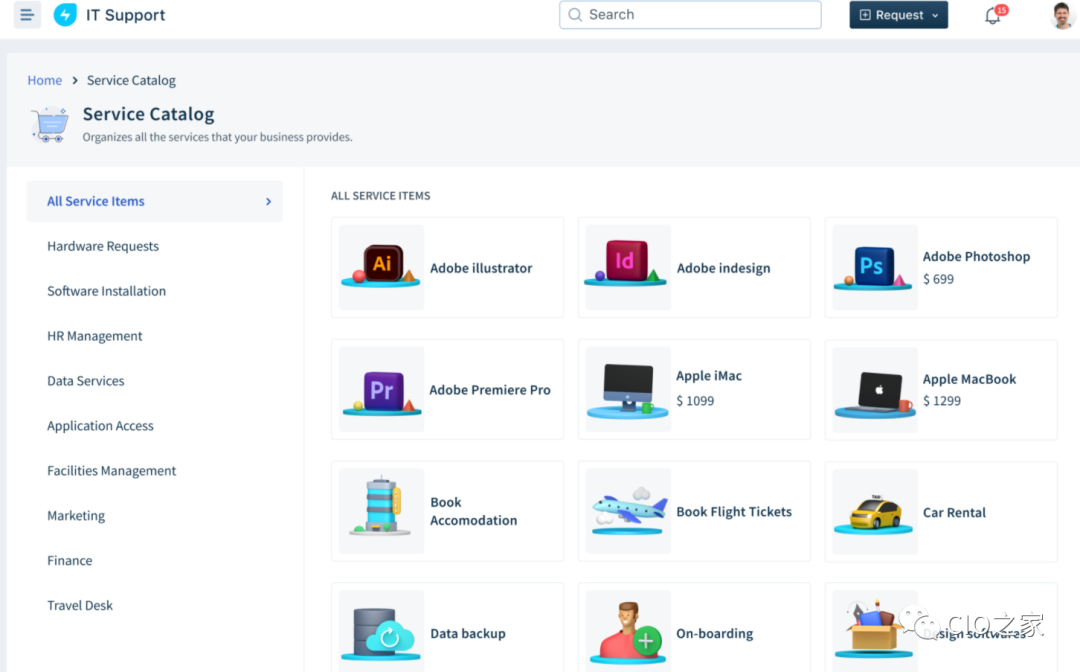Select Travel Desk category

click(80, 605)
